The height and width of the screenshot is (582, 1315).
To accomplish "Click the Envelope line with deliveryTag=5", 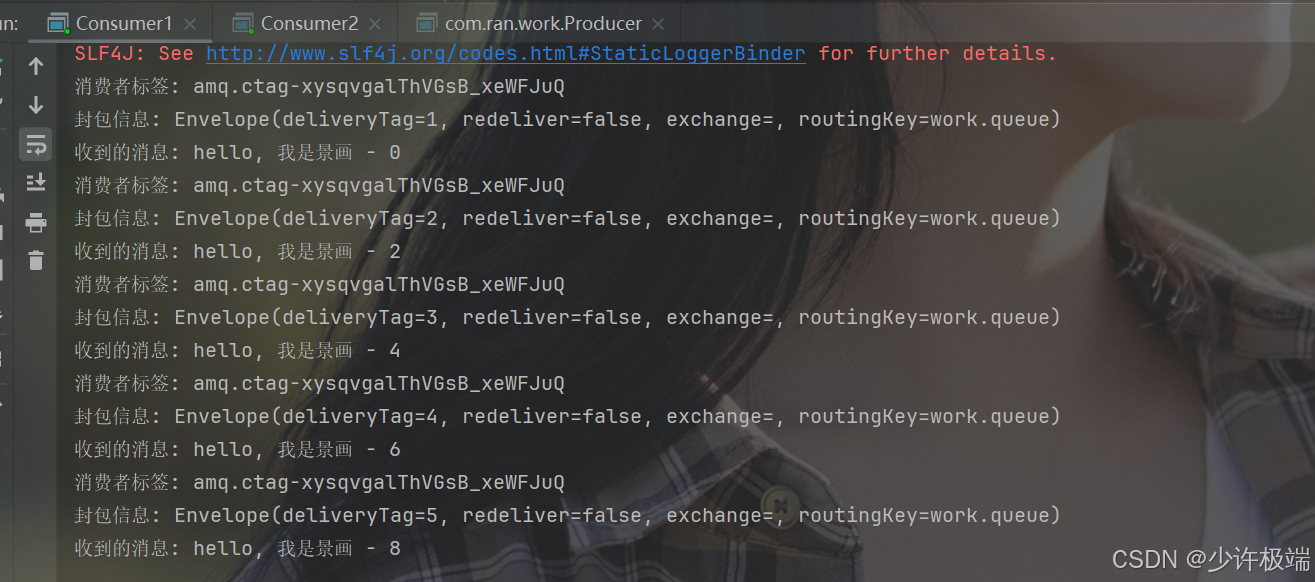I will pyautogui.click(x=567, y=516).
